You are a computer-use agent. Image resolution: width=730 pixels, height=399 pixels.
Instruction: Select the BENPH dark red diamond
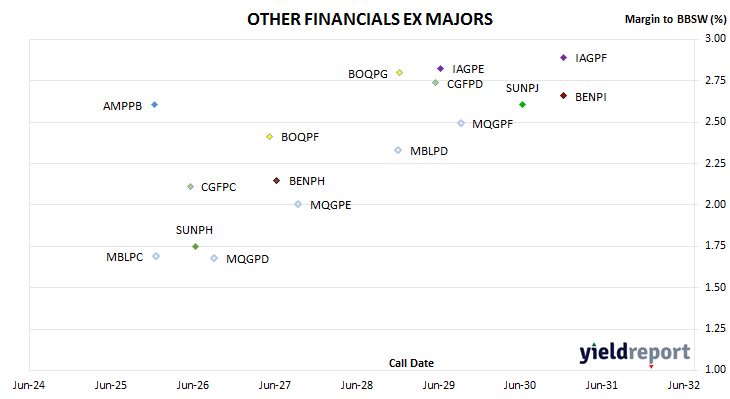(277, 181)
